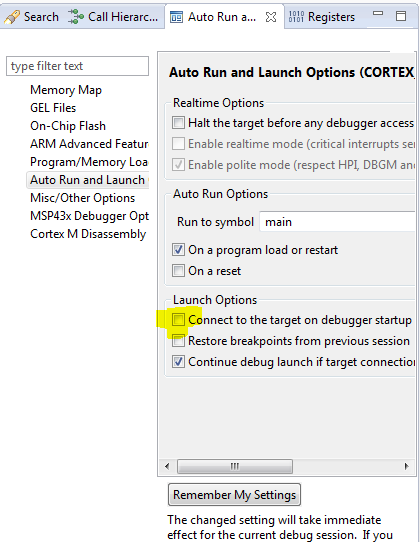This screenshot has height=542, width=420.
Task: Enable Restore breakpoints from previous session
Action: (x=178, y=341)
